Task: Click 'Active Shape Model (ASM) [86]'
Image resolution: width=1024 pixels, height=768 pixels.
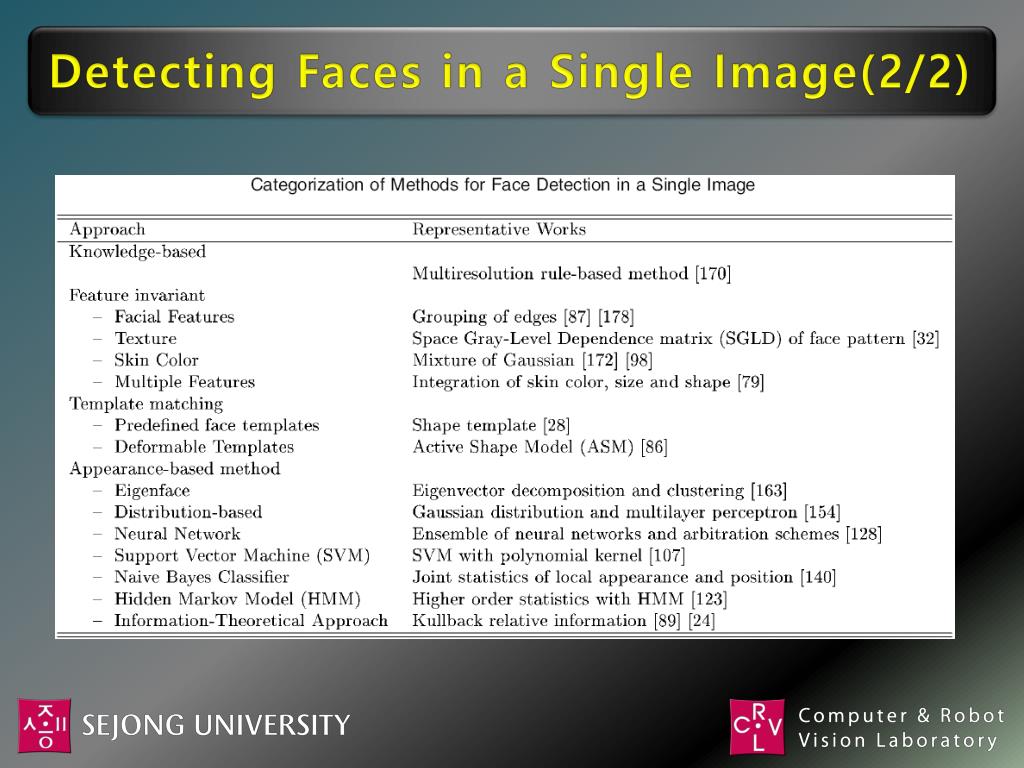Action: tap(540, 447)
